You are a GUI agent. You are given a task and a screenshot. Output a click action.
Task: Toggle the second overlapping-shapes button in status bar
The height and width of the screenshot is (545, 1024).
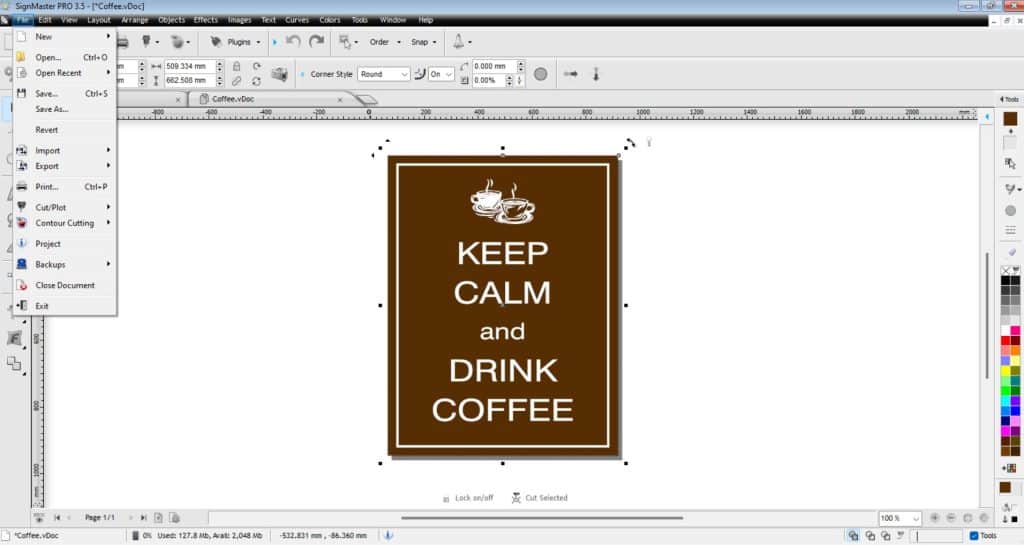(x=870, y=536)
